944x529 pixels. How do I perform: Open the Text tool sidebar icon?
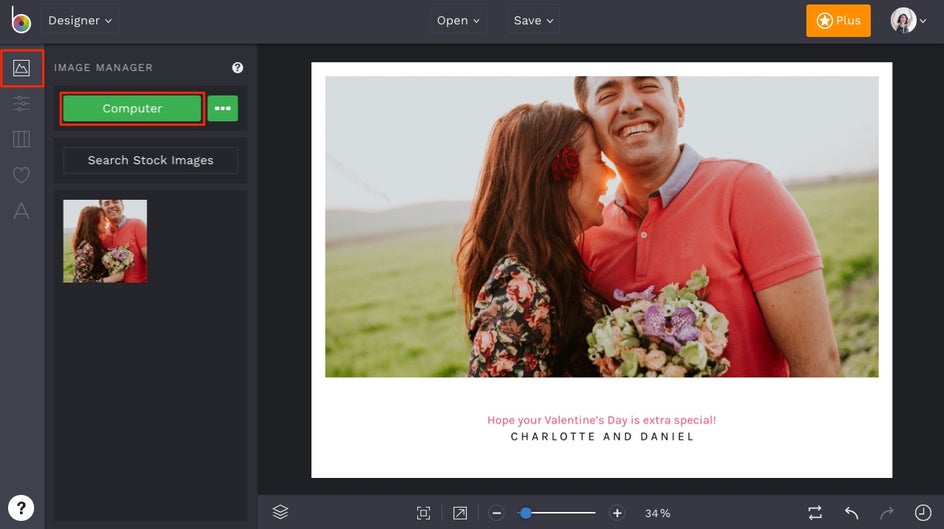(21, 211)
